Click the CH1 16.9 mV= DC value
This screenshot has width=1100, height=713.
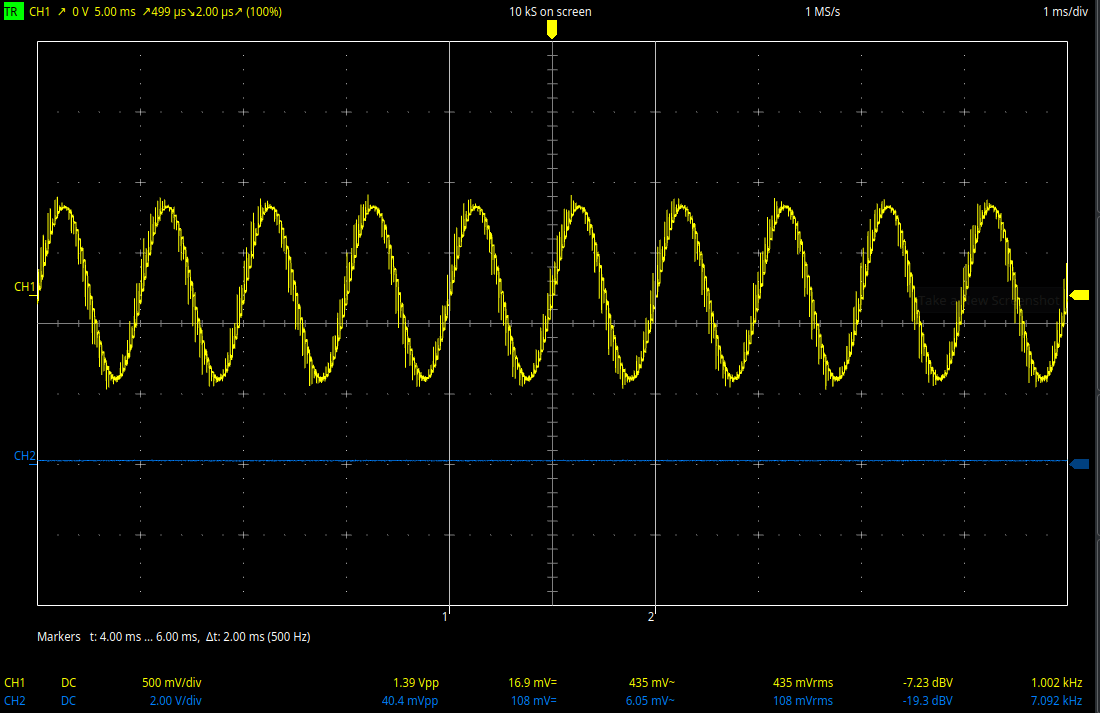(532, 683)
